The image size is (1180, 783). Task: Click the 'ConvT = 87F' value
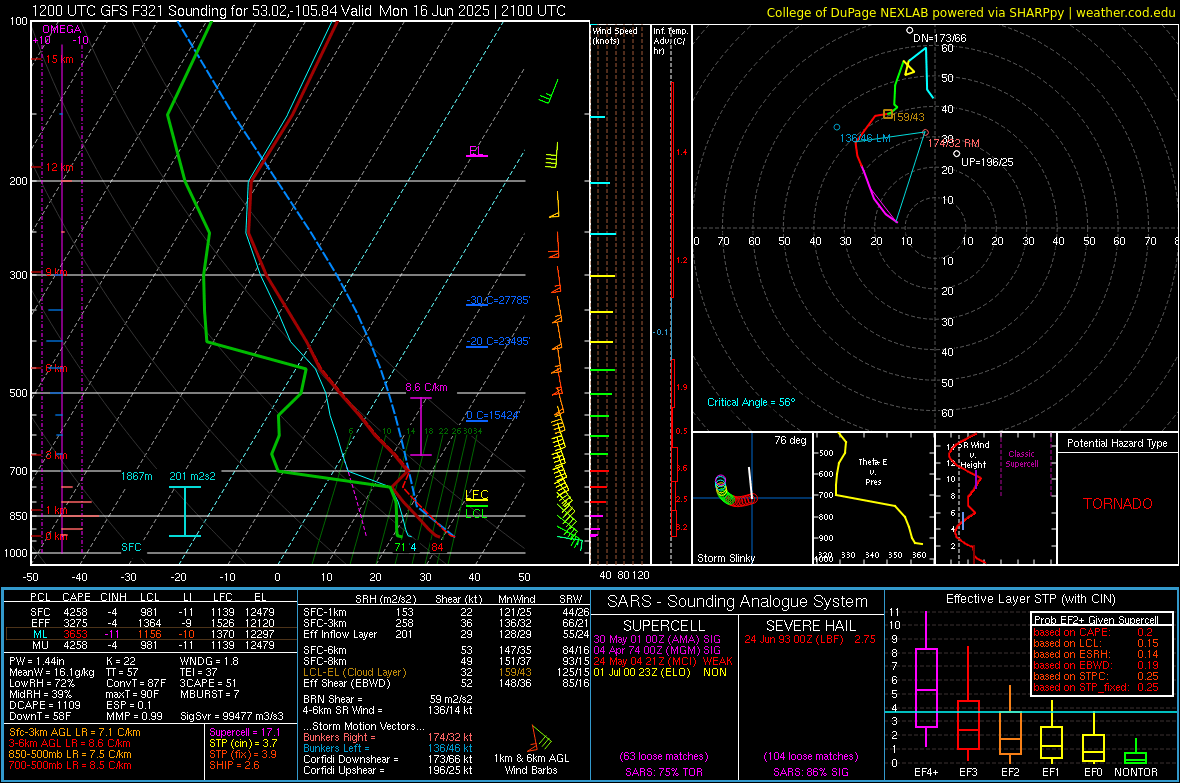coord(135,683)
